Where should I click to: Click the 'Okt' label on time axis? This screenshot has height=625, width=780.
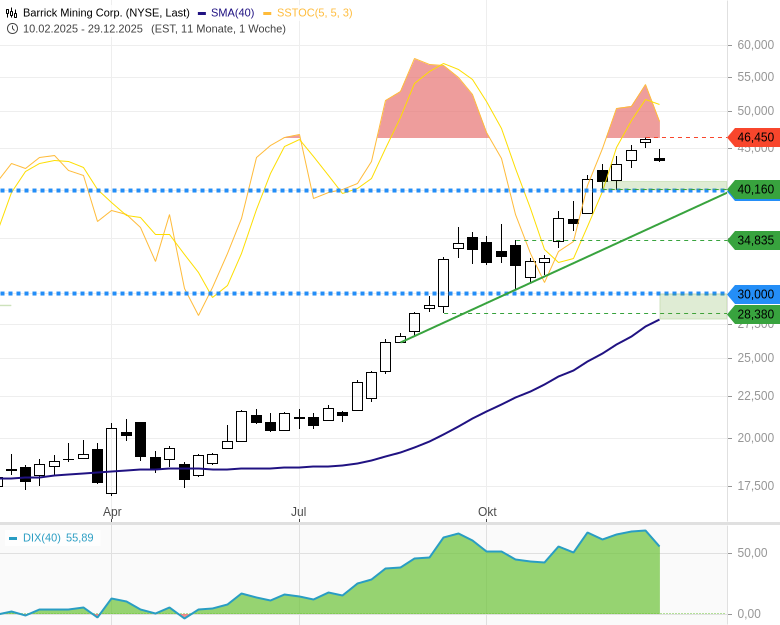pyautogui.click(x=487, y=512)
